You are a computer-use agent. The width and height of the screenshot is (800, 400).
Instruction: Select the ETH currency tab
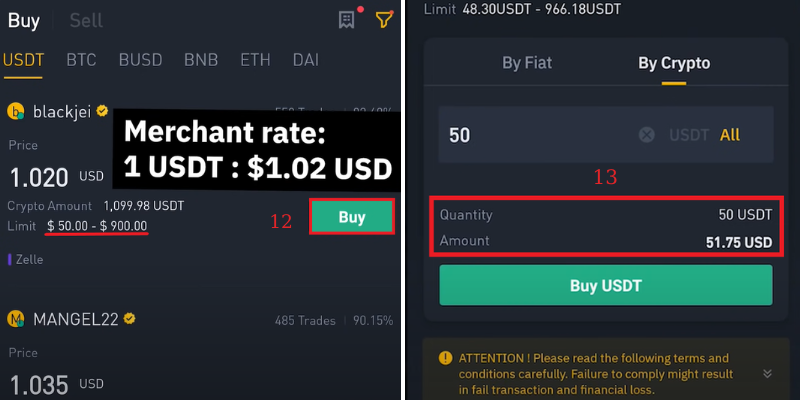click(255, 60)
